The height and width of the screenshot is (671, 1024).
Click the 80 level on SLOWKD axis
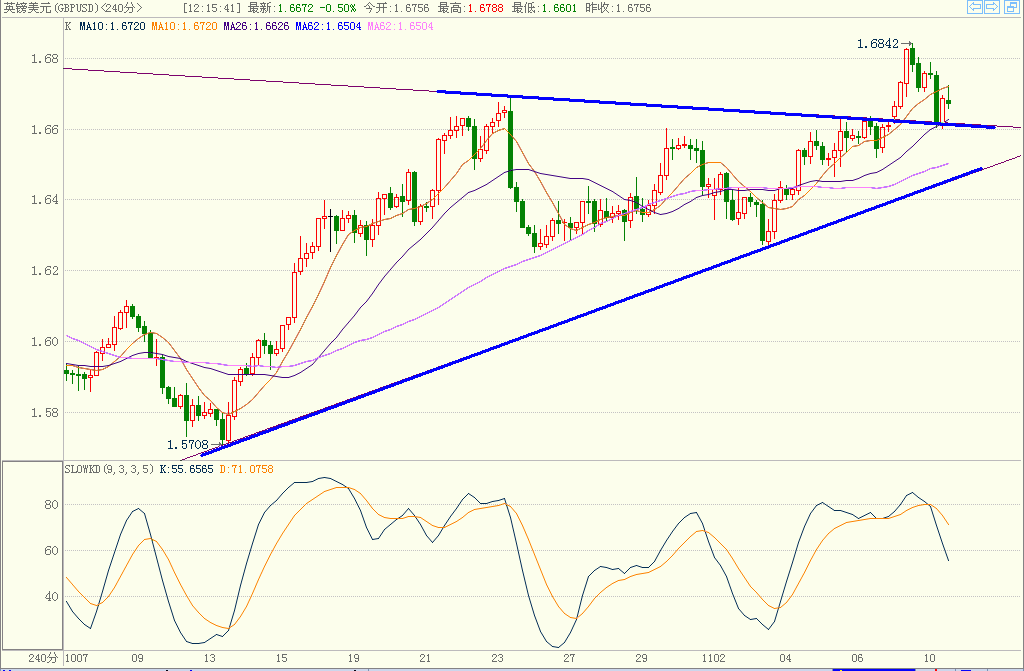(51, 504)
